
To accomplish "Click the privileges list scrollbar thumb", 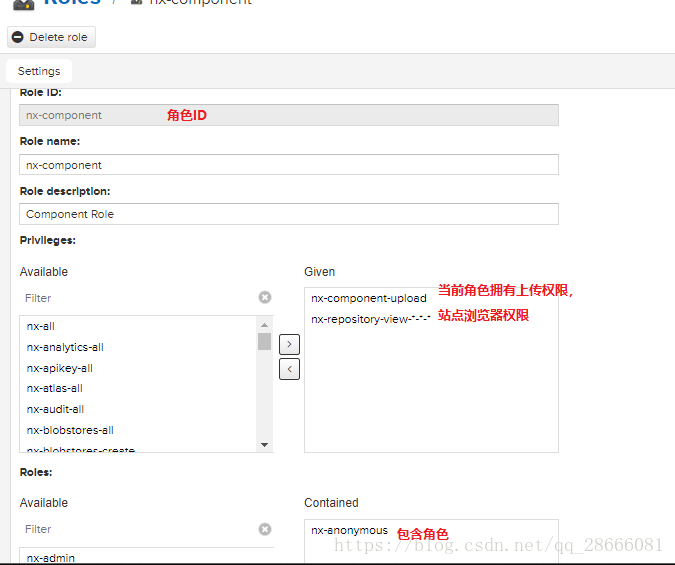I will tap(264, 341).
